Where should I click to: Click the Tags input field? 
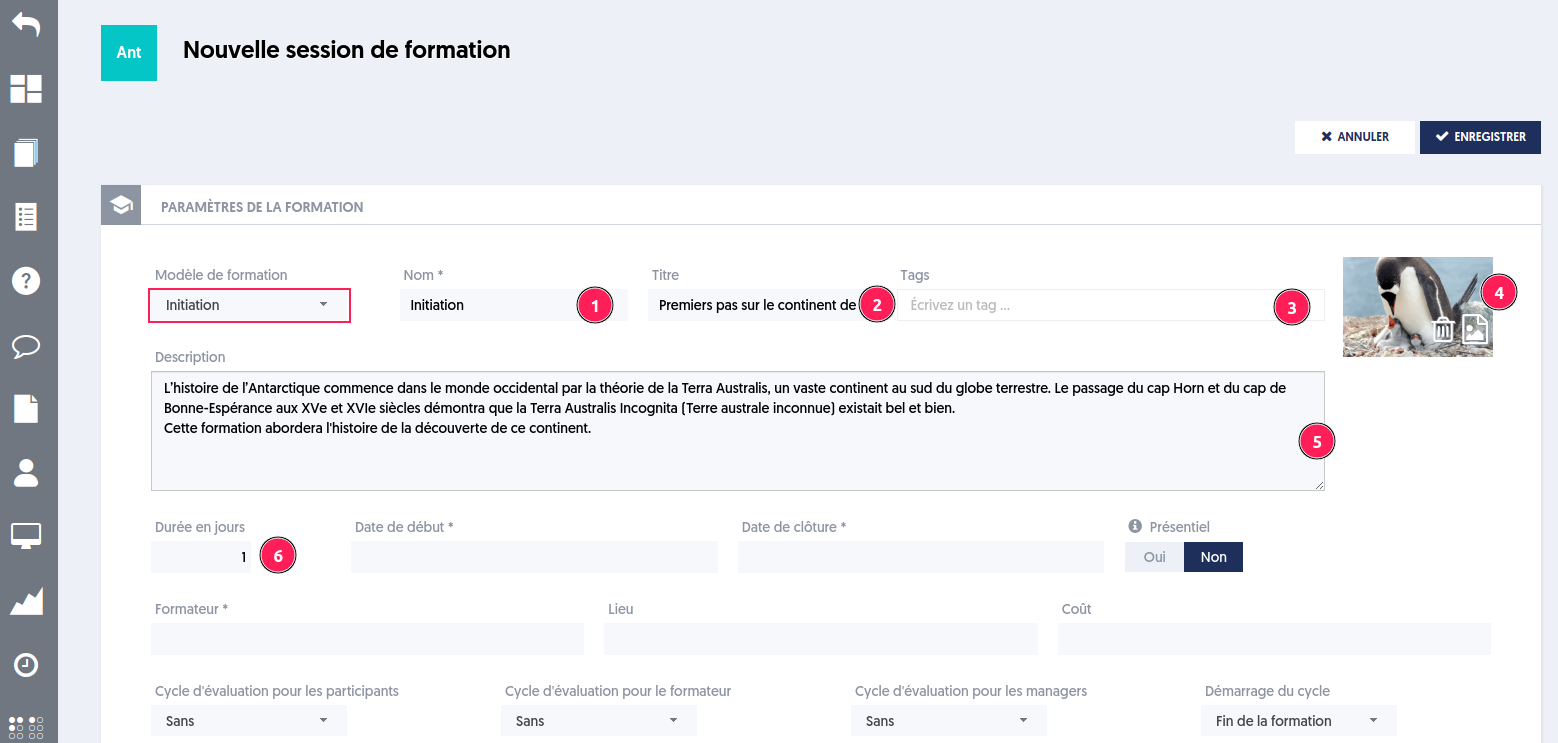click(1110, 305)
